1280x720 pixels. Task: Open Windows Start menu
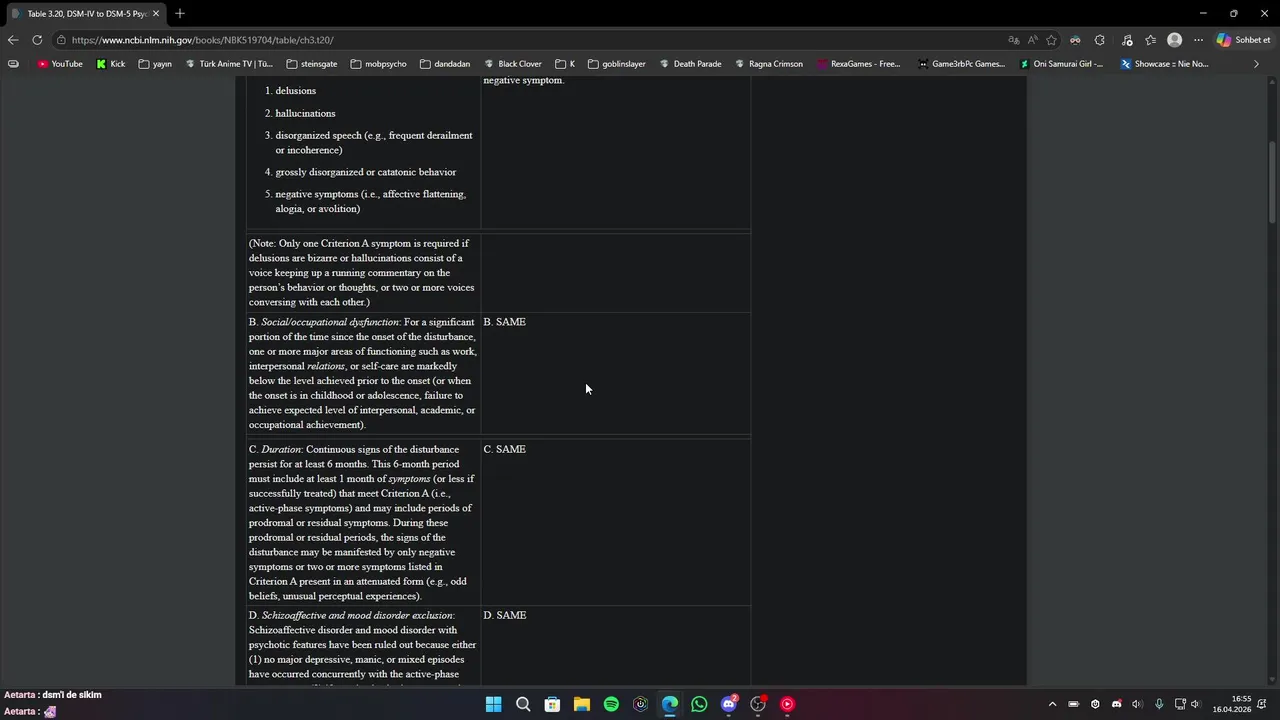point(493,704)
